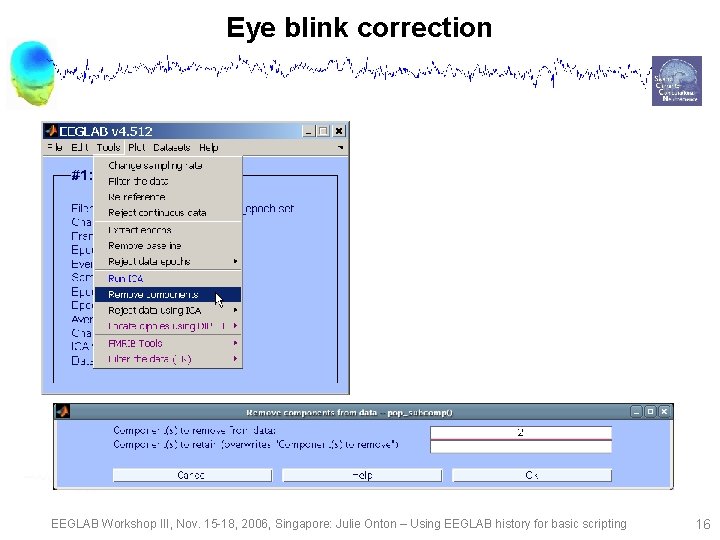
Task: Click the highlighted Remove components entry
Action: pyautogui.click(x=168, y=295)
